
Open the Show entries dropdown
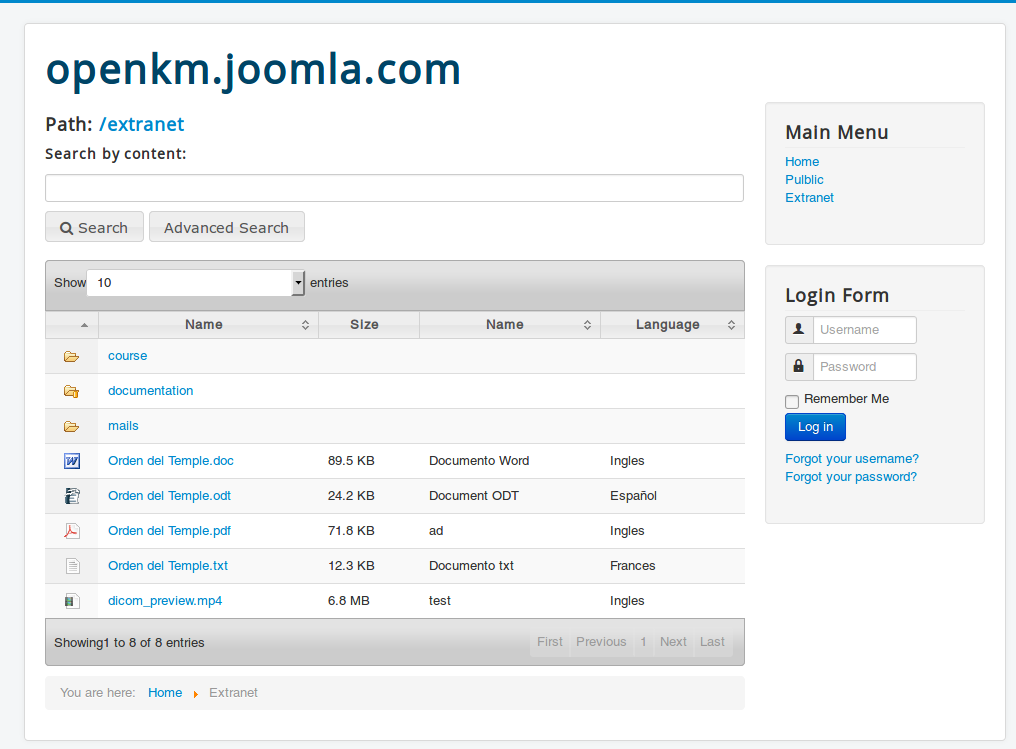tap(196, 282)
